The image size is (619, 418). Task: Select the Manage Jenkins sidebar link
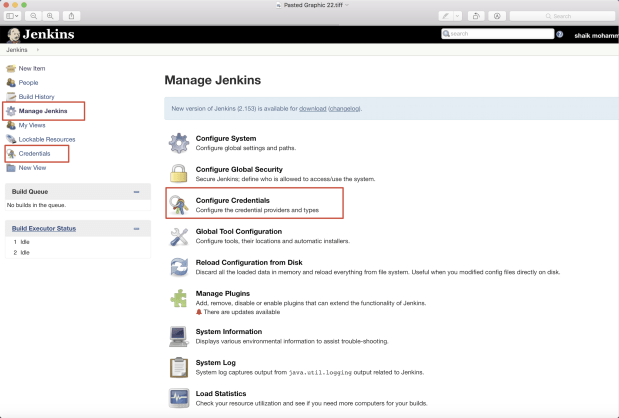click(43, 111)
